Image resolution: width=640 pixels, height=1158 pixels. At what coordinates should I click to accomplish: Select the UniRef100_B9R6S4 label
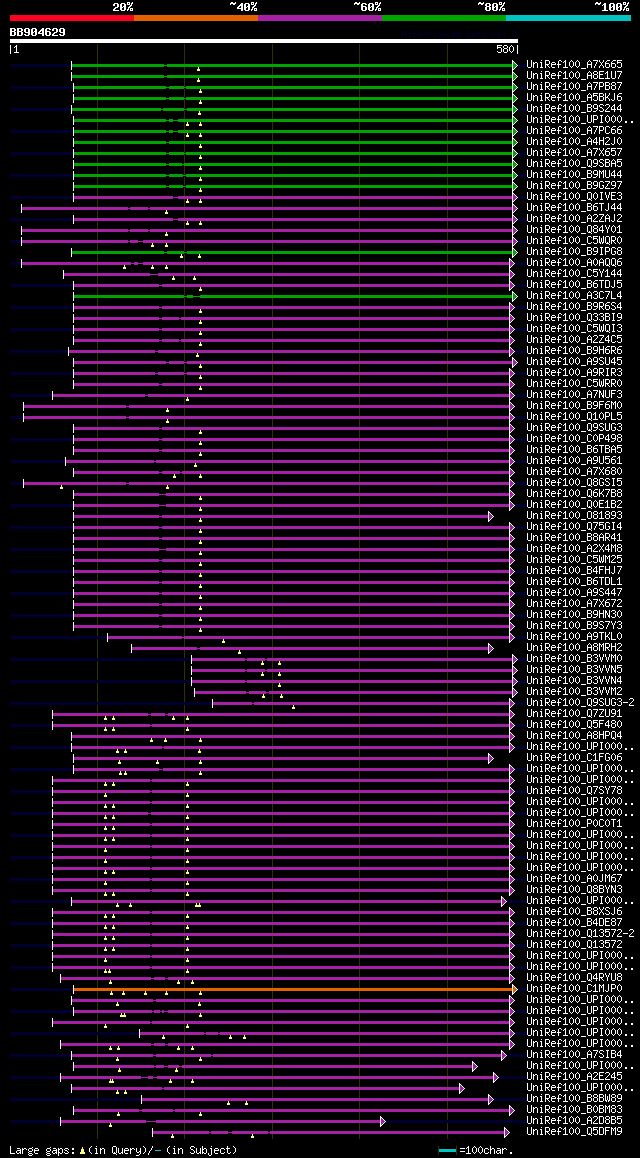[x=574, y=306]
